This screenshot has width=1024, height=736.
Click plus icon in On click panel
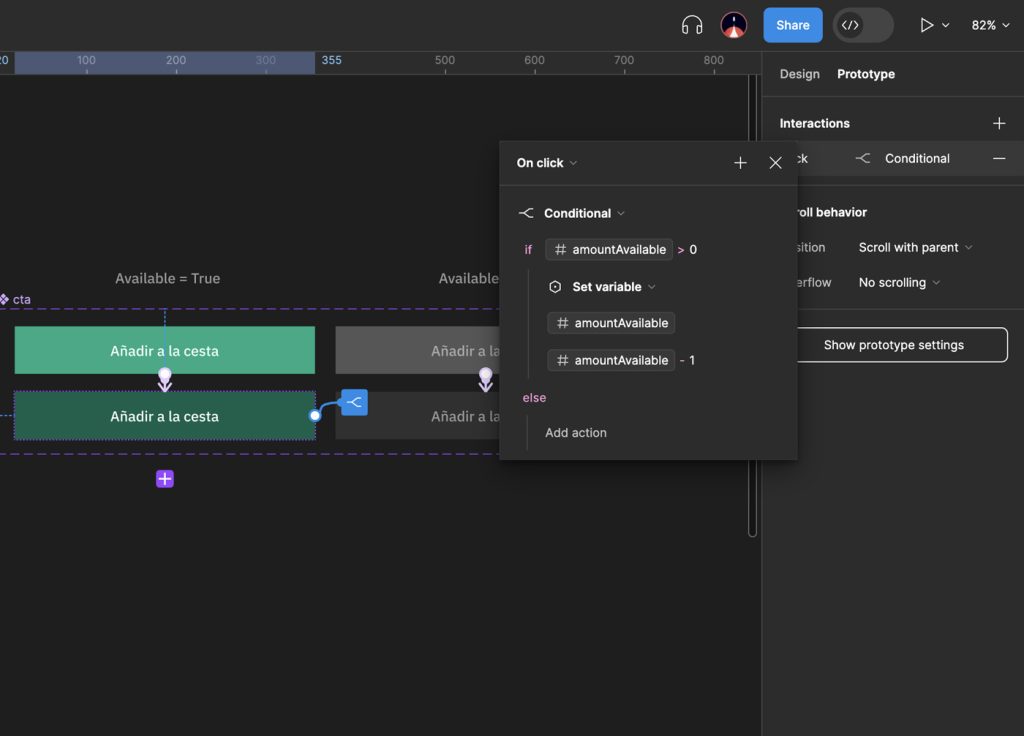point(740,162)
